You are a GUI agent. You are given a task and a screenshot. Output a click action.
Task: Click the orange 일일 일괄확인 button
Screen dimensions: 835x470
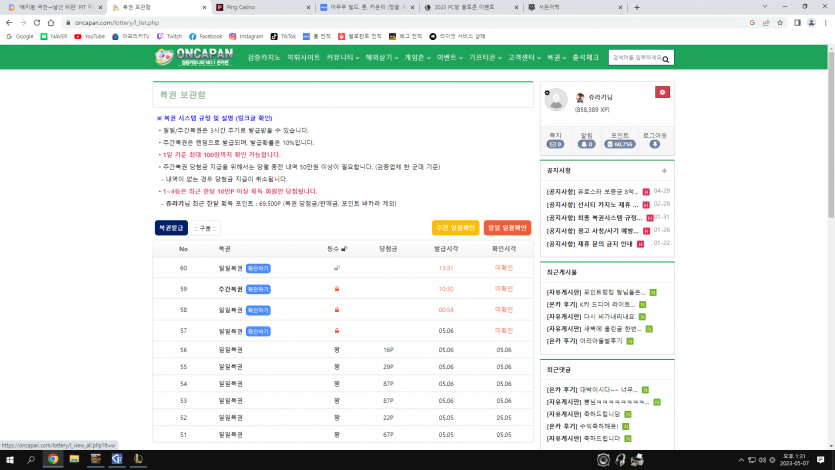507,228
